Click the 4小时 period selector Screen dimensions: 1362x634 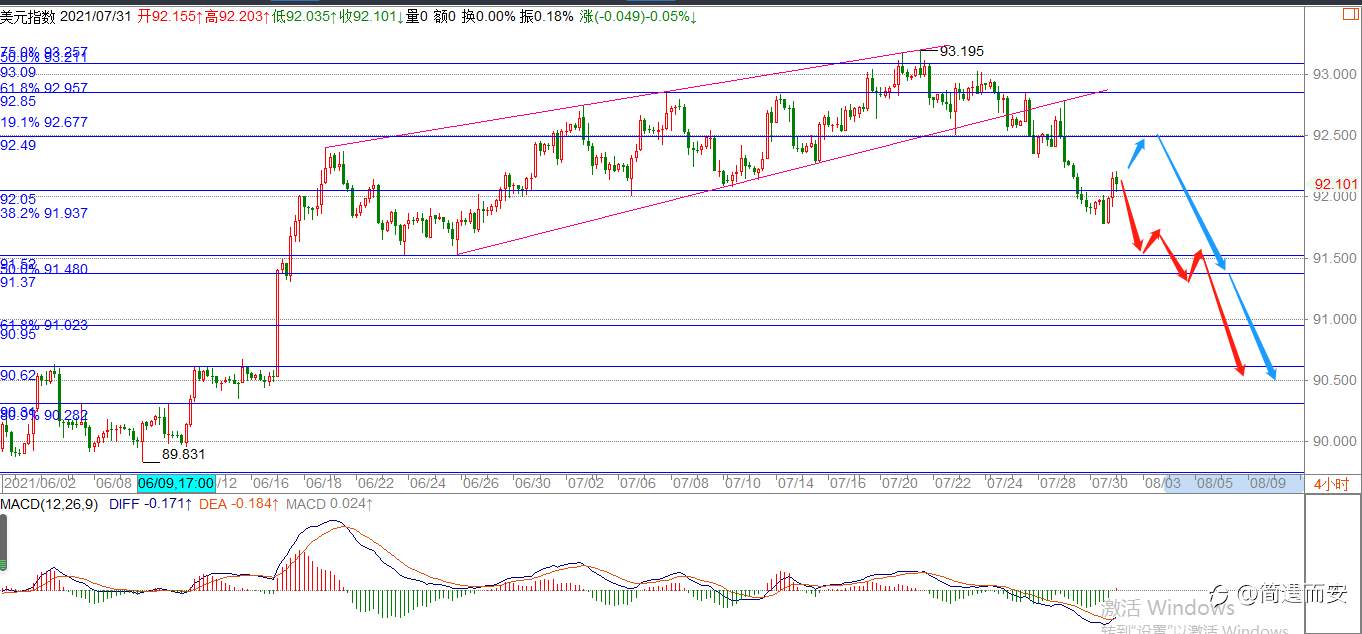pyautogui.click(x=1331, y=483)
